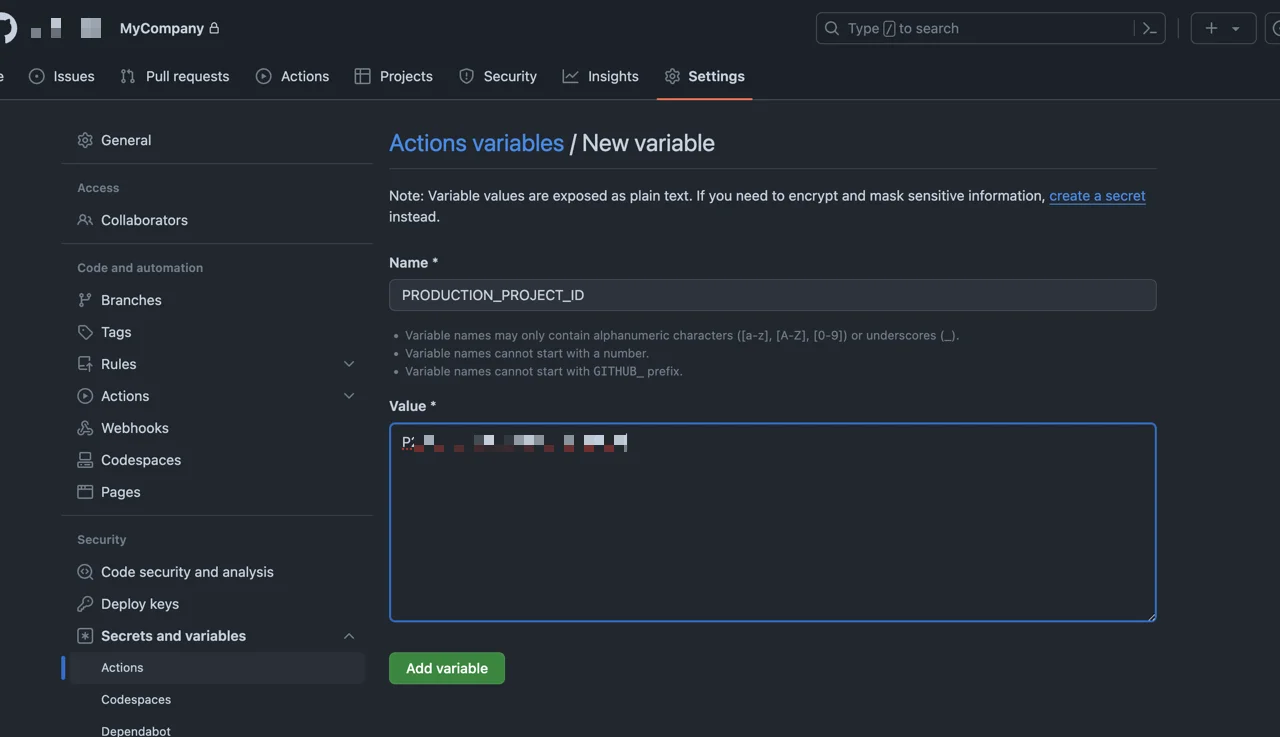Click the Codespaces icon in the sidebar
This screenshot has width=1280, height=737.
86,460
